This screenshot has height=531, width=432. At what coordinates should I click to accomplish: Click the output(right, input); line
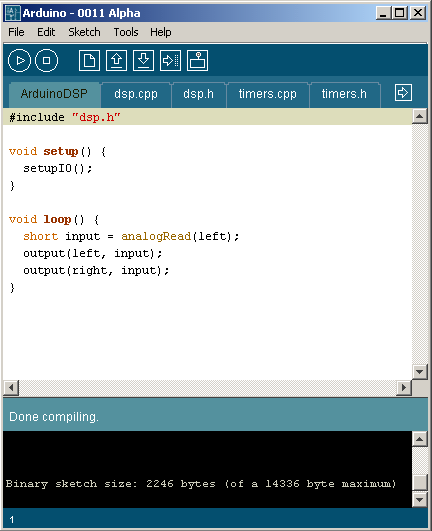pyautogui.click(x=96, y=270)
